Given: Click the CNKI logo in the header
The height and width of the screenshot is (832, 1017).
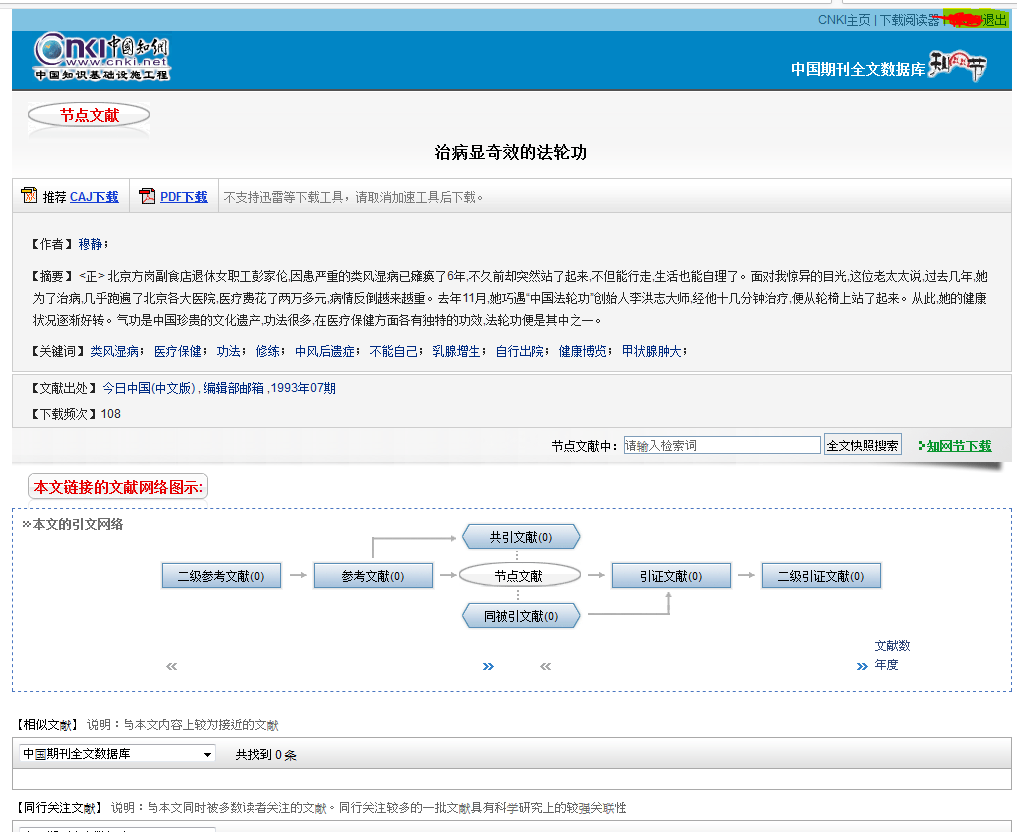Looking at the screenshot, I should point(102,57).
